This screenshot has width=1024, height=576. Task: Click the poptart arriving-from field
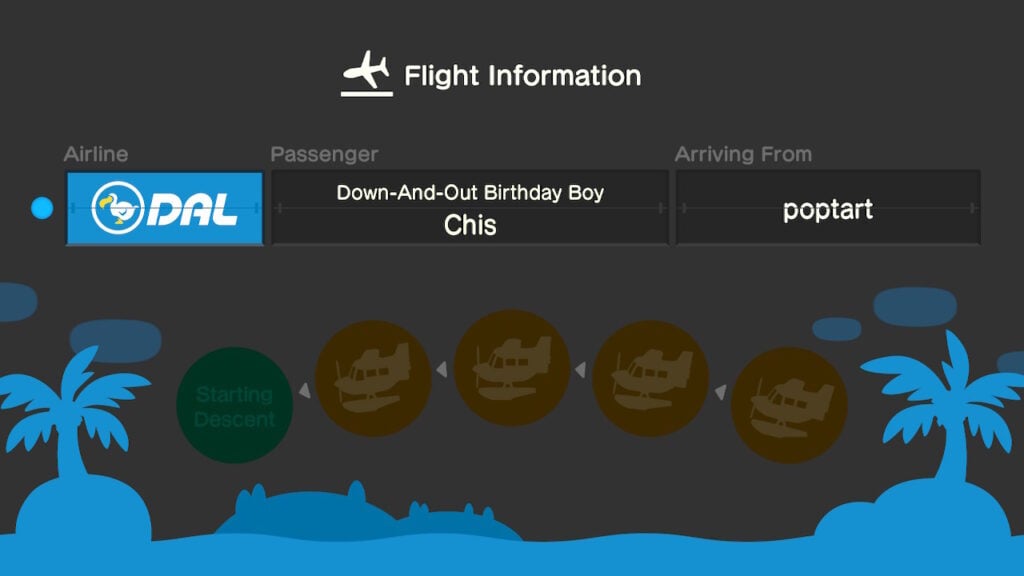[x=828, y=208]
